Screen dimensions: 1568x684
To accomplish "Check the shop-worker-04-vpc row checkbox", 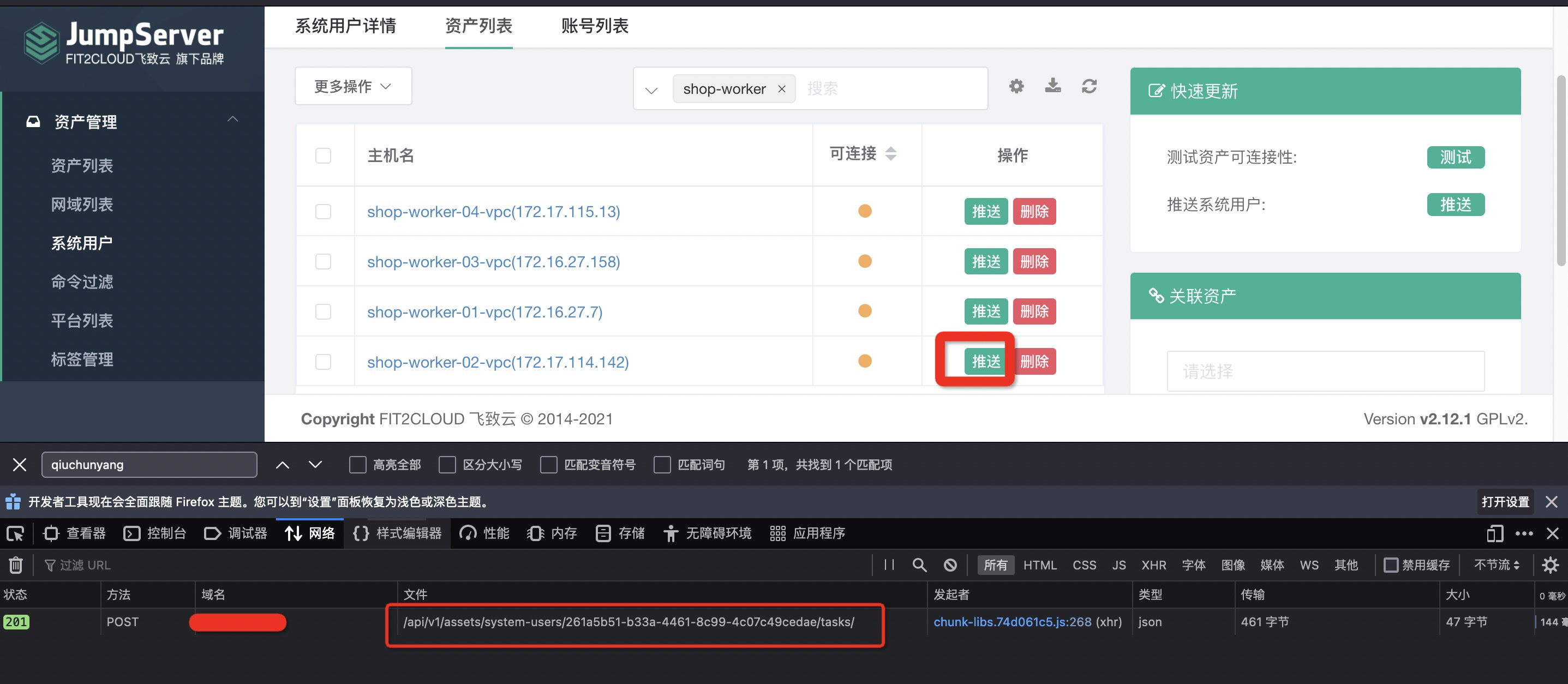I will click(x=323, y=211).
